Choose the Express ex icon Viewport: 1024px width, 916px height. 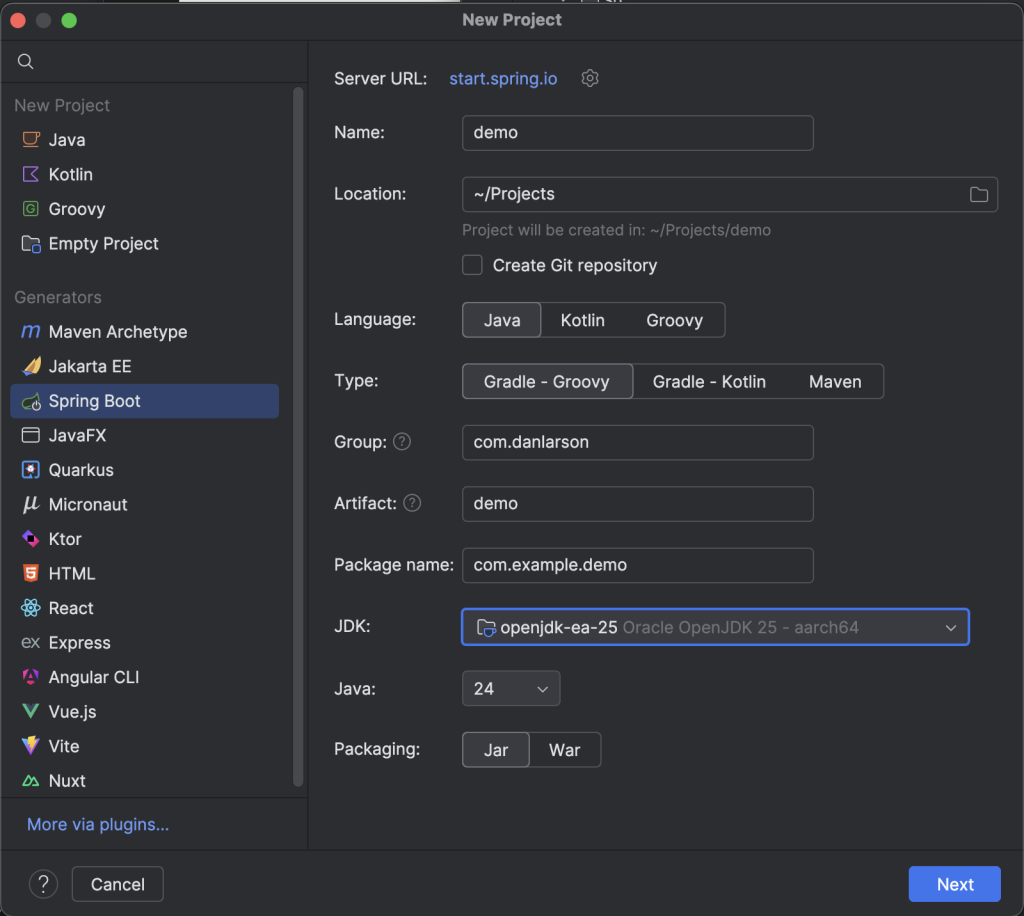click(31, 642)
